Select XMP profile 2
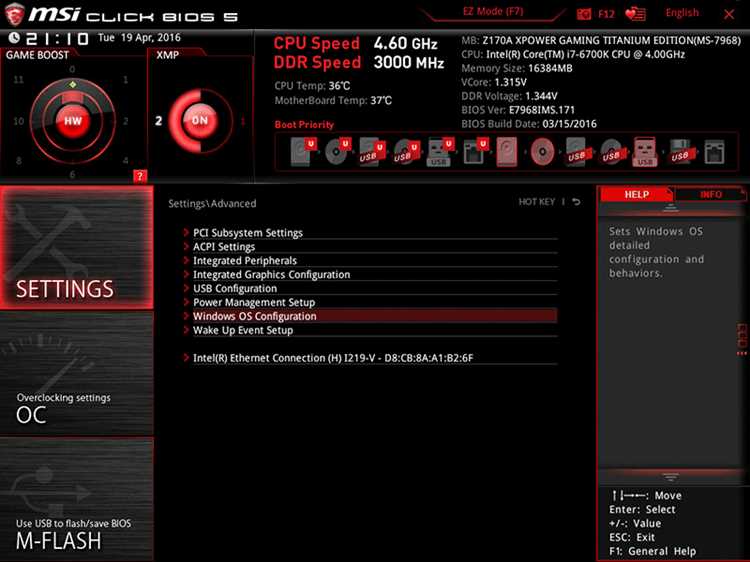This screenshot has width=750, height=562. [158, 121]
